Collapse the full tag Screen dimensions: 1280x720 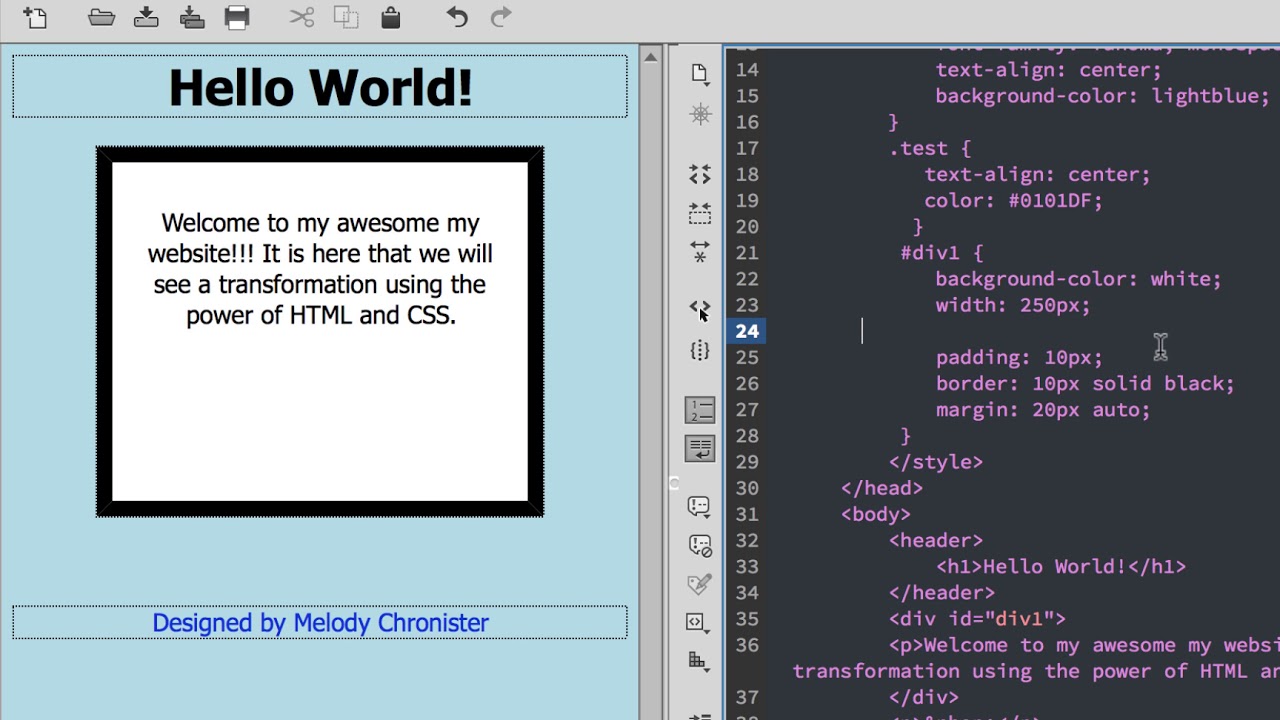tap(700, 175)
